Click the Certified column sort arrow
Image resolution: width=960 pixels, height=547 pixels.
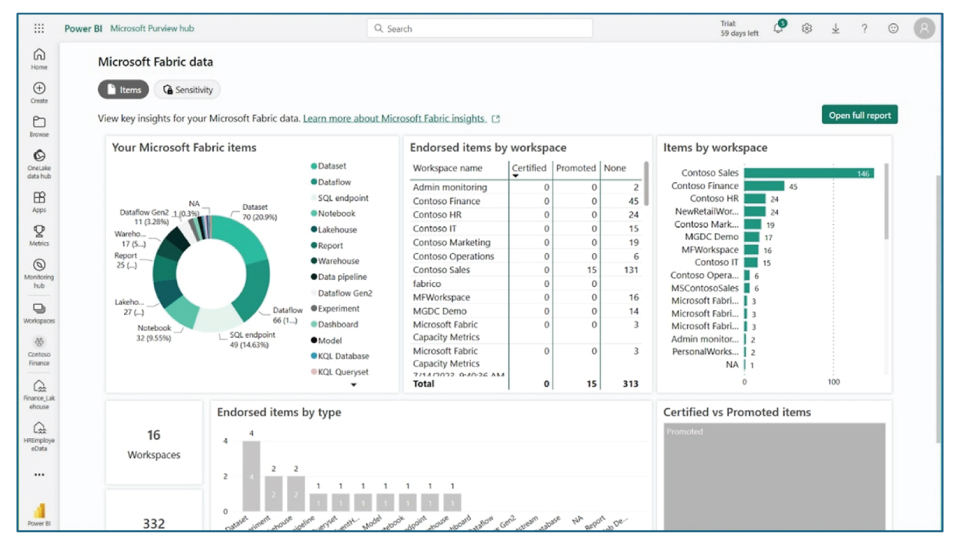(x=516, y=176)
